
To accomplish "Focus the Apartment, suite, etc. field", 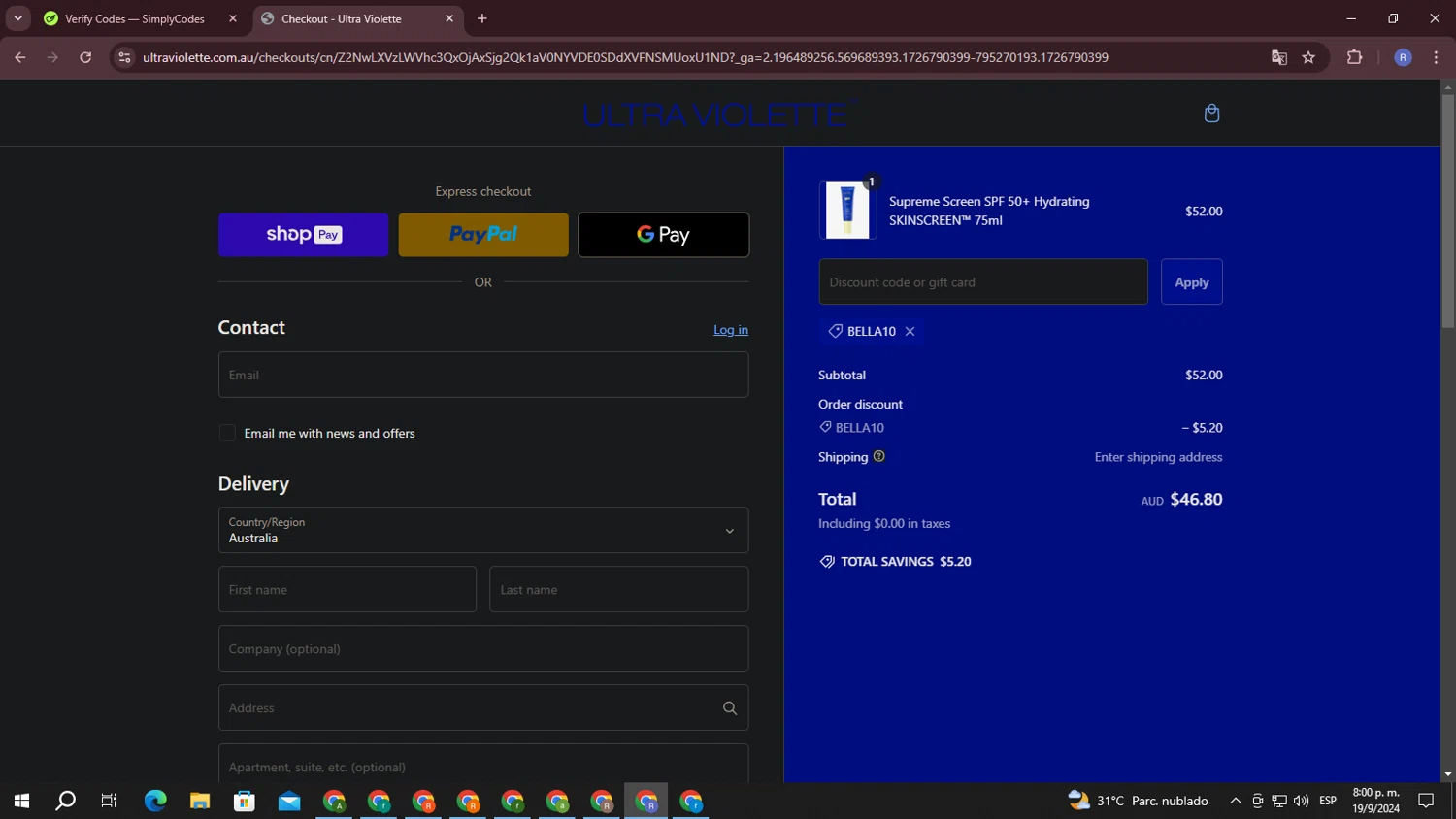I will click(x=483, y=764).
